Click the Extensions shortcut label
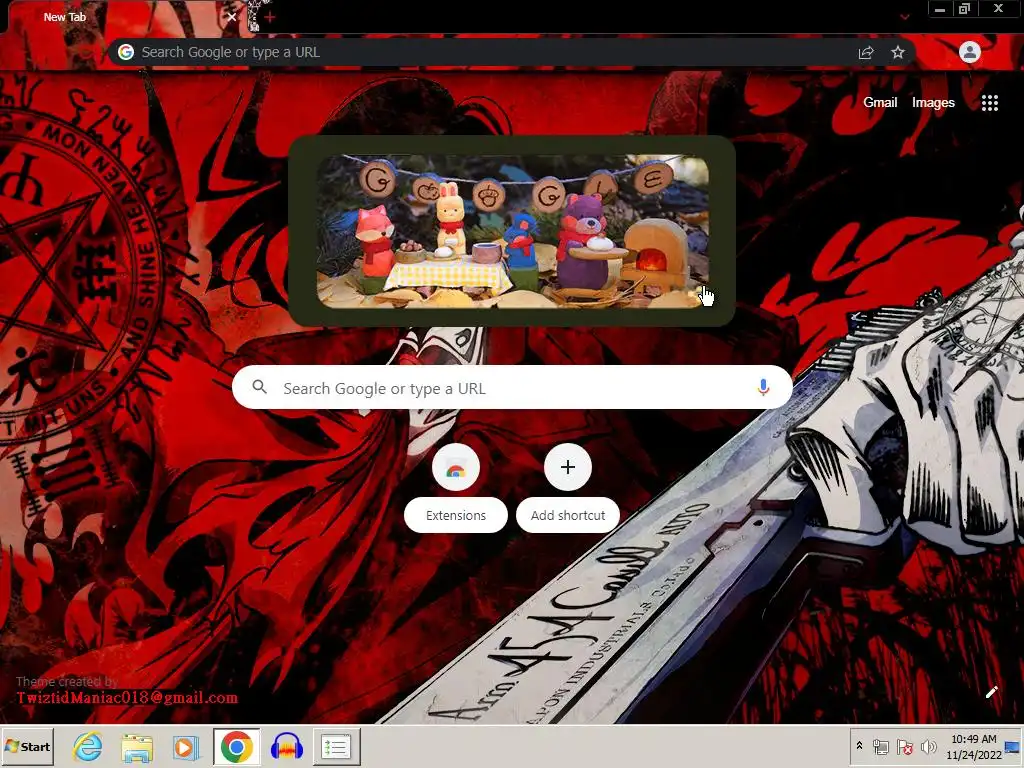This screenshot has height=768, width=1024. click(x=456, y=515)
